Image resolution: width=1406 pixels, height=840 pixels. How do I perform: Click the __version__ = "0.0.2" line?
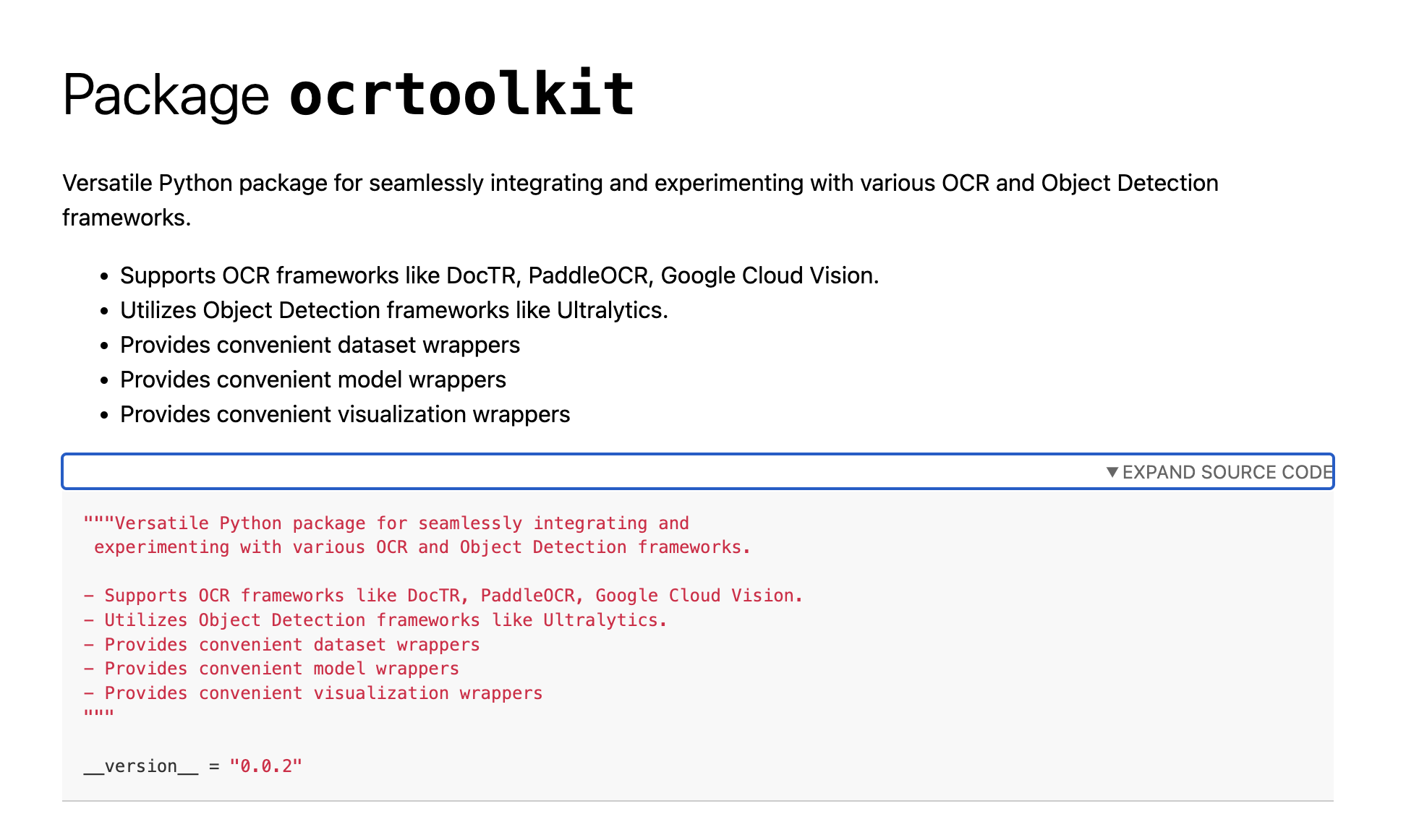pos(193,765)
